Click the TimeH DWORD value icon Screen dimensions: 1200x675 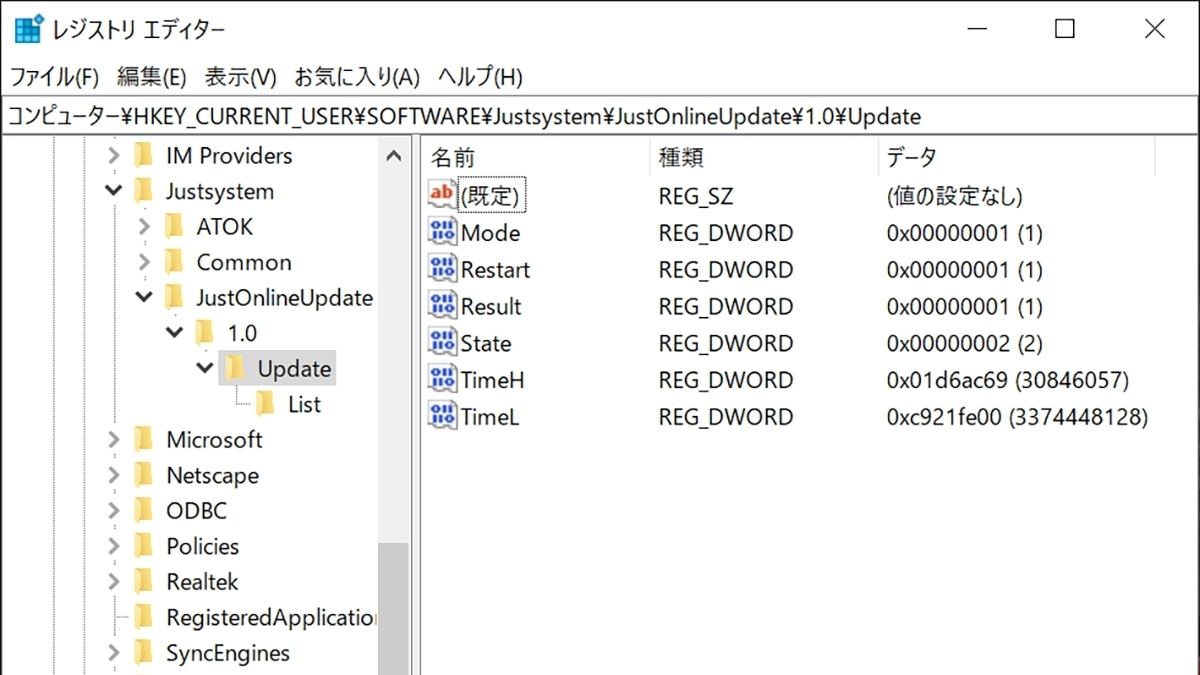coord(442,380)
